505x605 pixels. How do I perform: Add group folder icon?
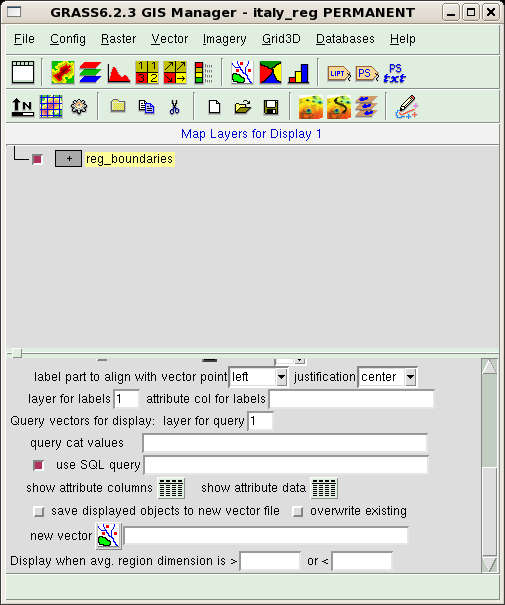point(118,107)
